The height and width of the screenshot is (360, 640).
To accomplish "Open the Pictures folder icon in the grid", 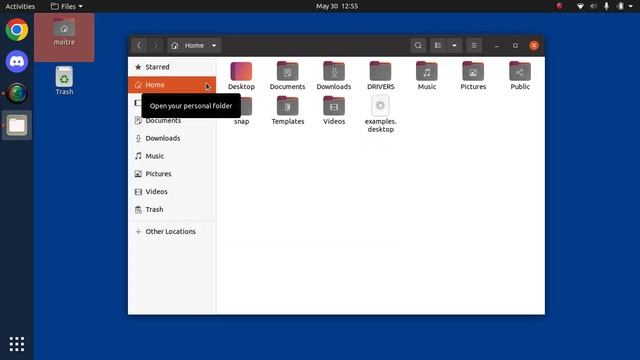I will click(x=473, y=76).
